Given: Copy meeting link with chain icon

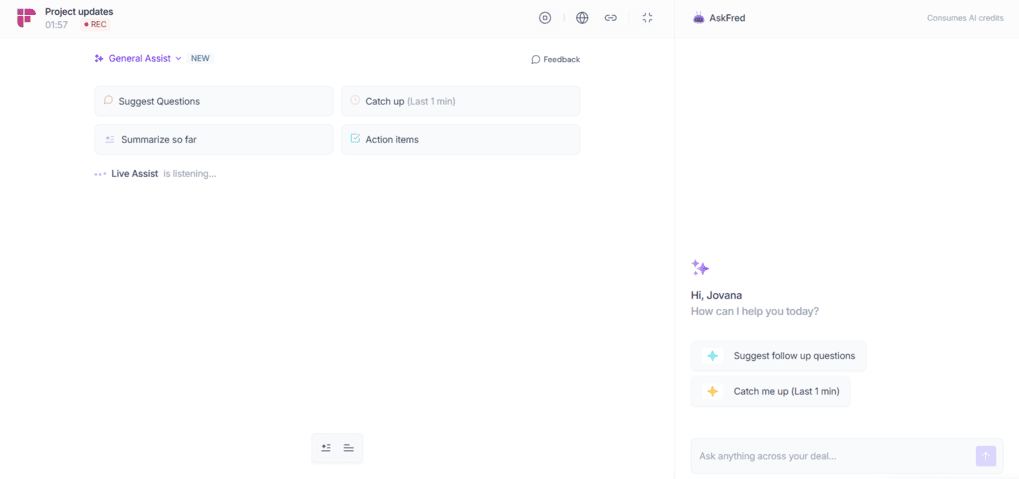Looking at the screenshot, I should tap(610, 18).
